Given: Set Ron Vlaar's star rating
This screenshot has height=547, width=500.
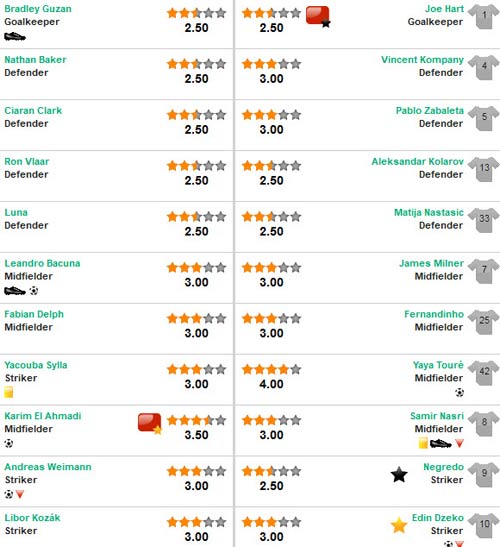Looking at the screenshot, I should (x=196, y=166).
